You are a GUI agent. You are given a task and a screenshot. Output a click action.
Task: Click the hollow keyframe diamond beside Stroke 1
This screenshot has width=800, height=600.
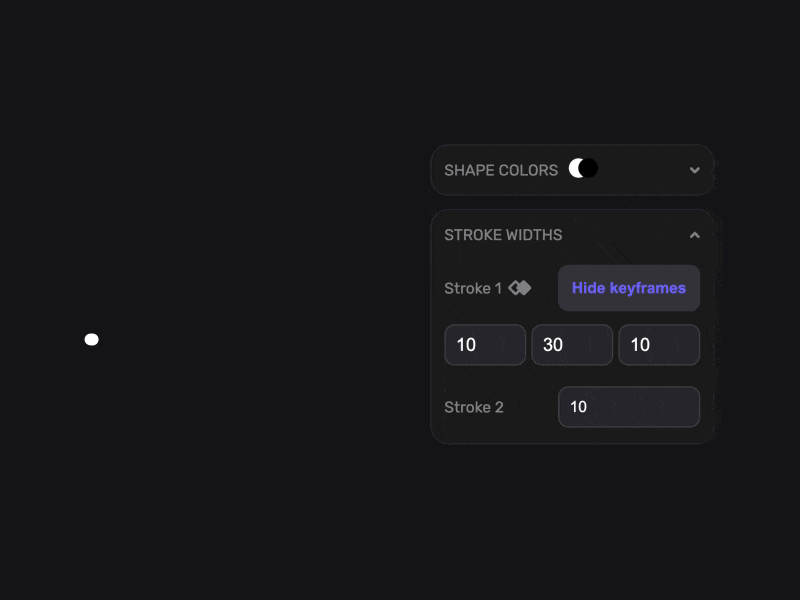pyautogui.click(x=514, y=288)
